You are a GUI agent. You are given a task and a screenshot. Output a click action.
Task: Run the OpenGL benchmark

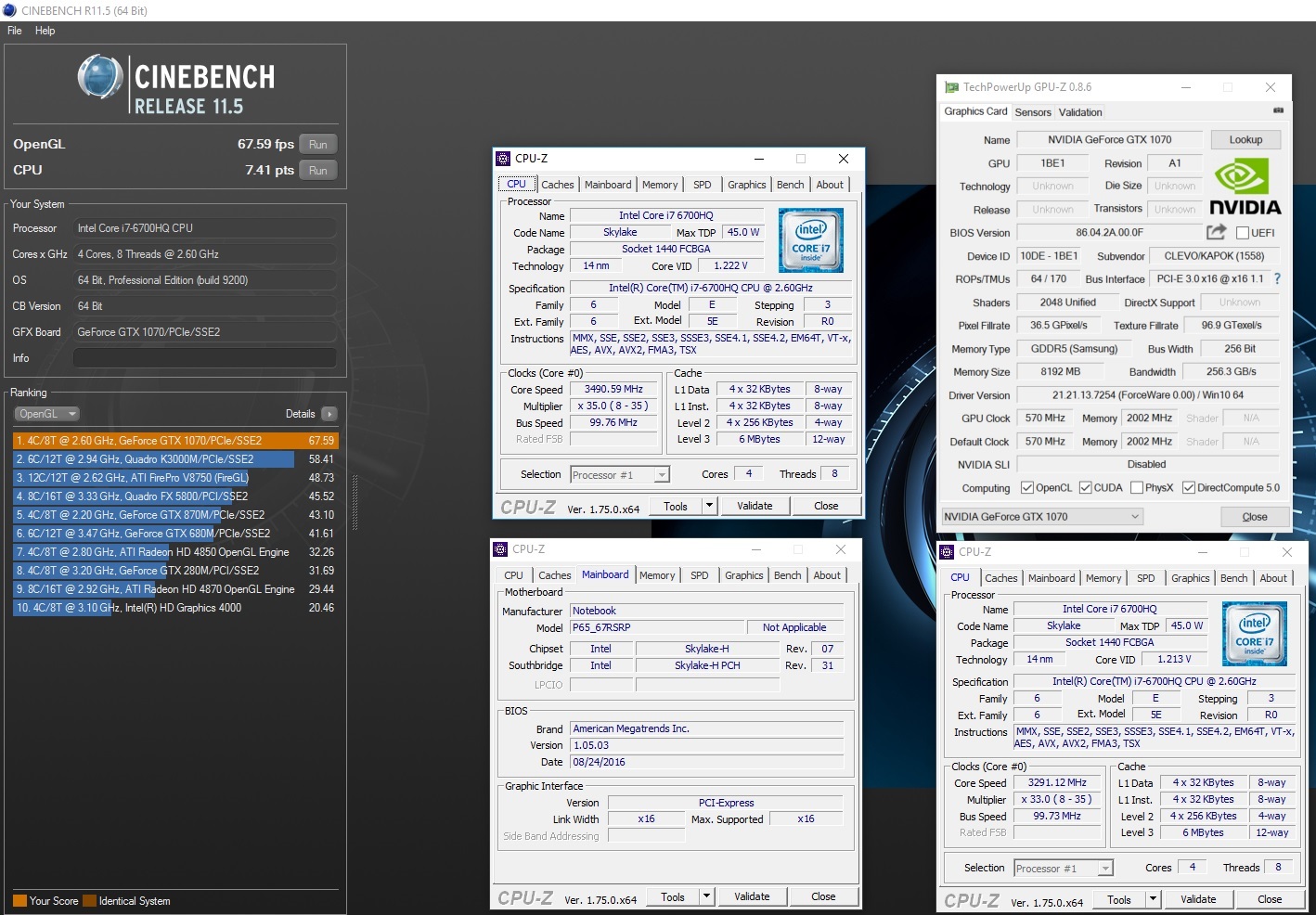pos(317,145)
